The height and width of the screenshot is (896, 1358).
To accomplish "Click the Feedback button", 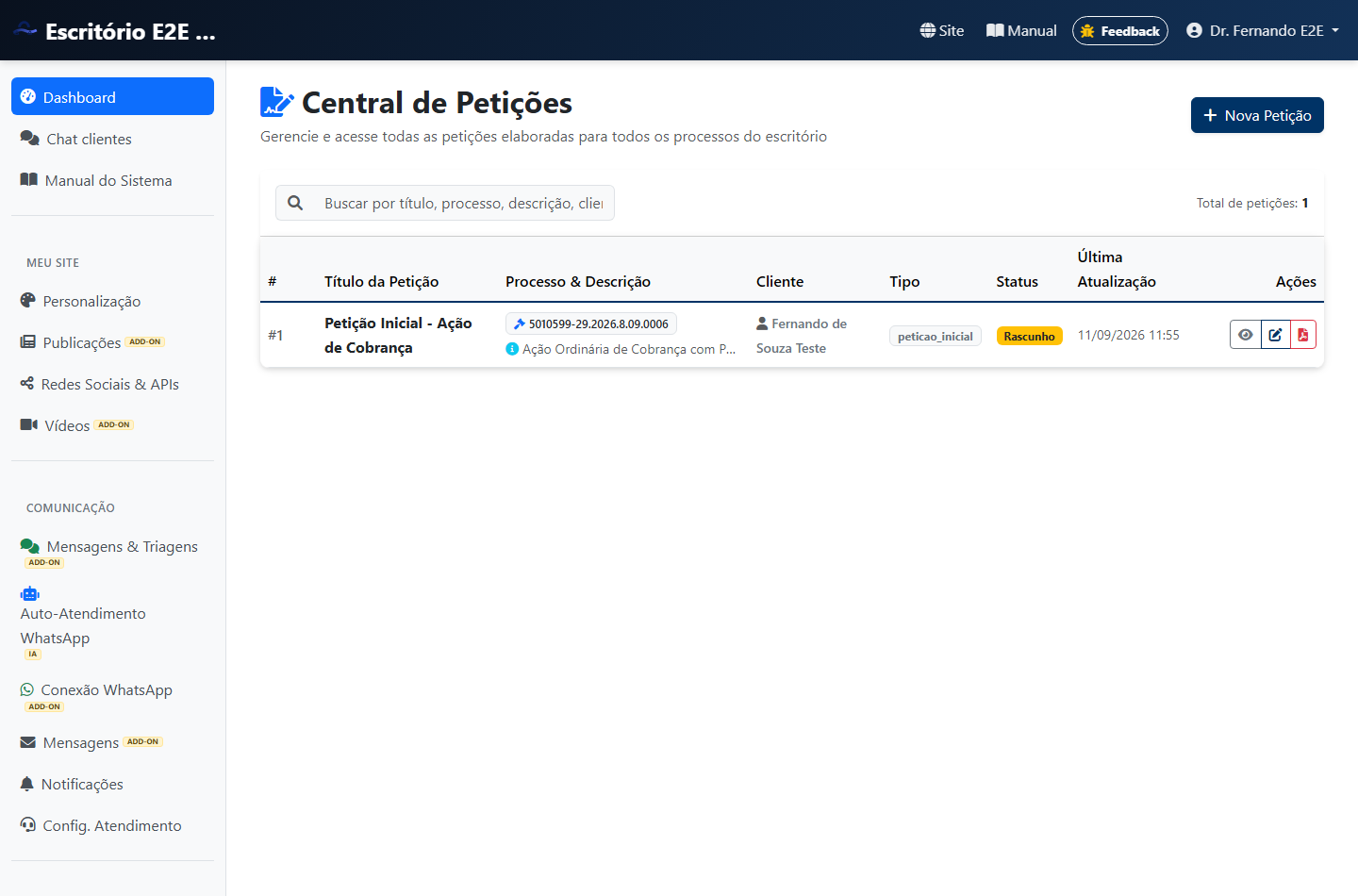I will 1120,30.
